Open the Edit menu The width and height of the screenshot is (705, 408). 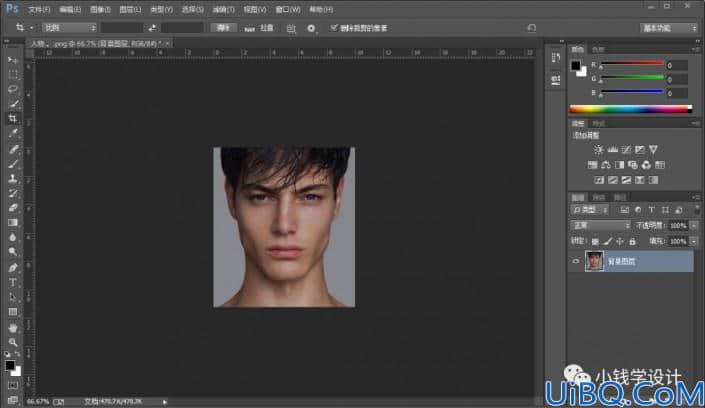pos(70,9)
